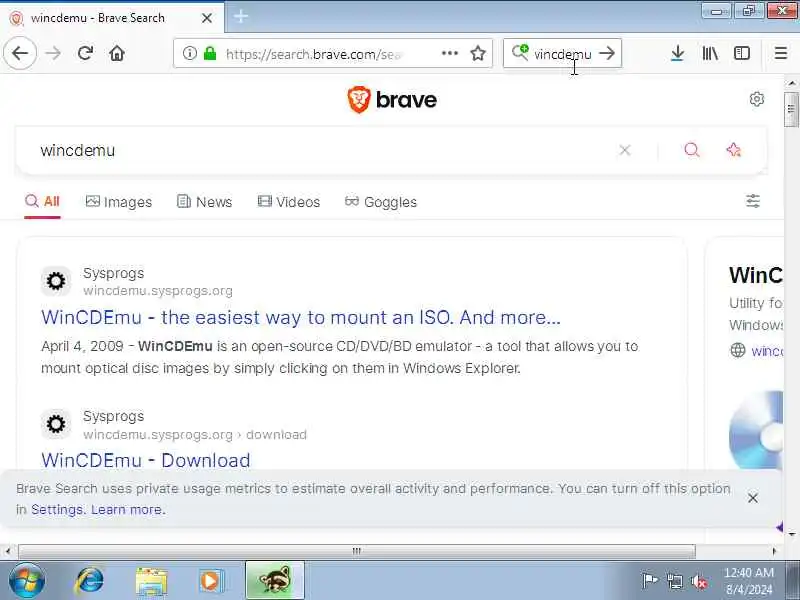The image size is (800, 600).
Task: Submit toolbar search with arrow button
Action: [607, 53]
